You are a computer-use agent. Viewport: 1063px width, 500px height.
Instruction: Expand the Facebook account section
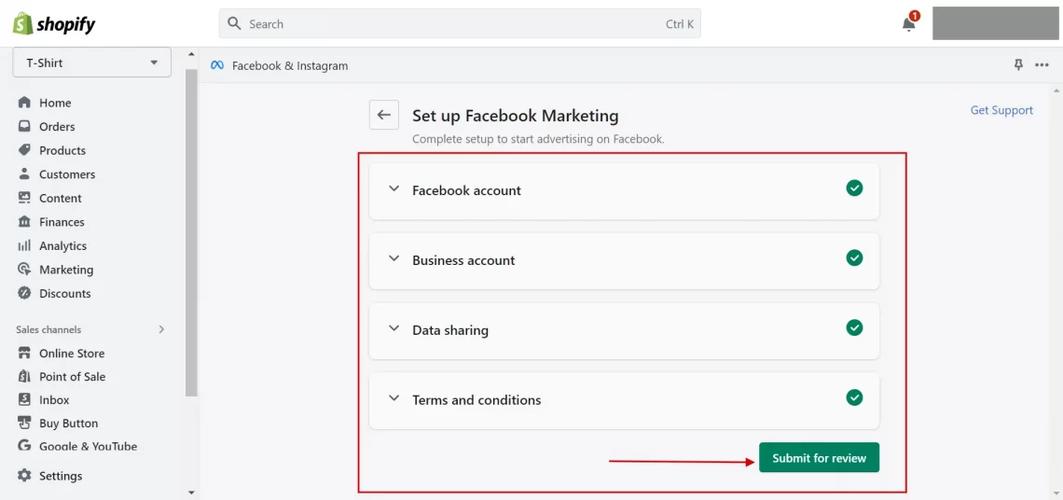pos(394,189)
